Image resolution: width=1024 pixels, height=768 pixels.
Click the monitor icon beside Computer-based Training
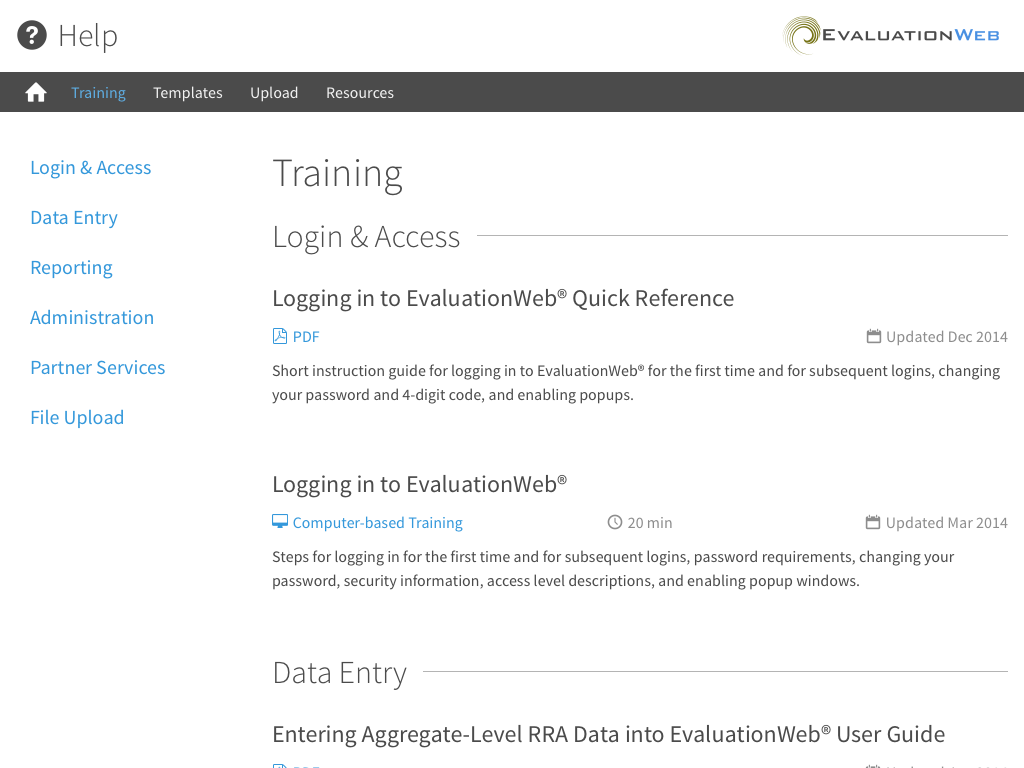click(280, 522)
